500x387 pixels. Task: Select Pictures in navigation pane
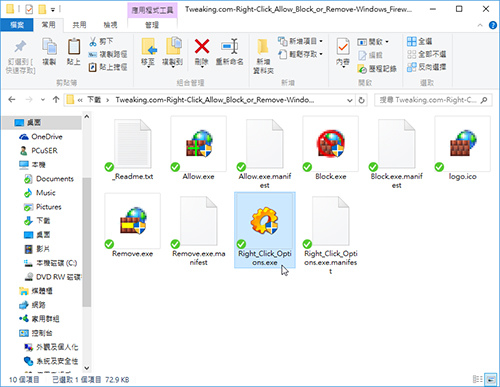click(42, 207)
